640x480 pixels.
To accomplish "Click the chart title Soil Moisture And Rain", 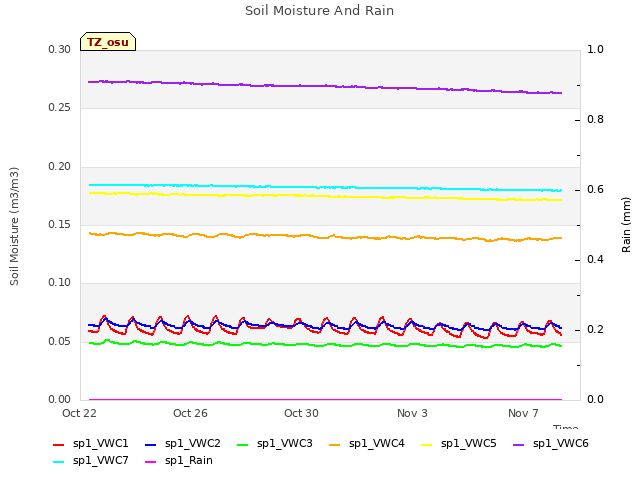I will pos(320,11).
